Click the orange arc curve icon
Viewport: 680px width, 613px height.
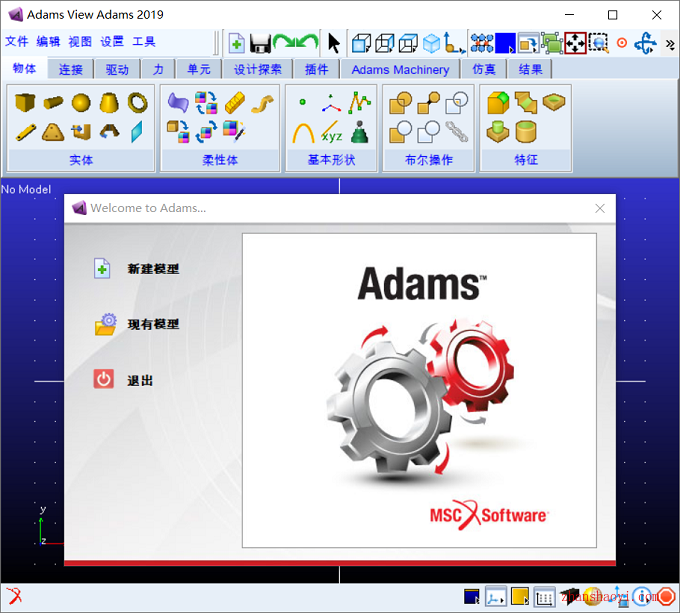click(303, 133)
